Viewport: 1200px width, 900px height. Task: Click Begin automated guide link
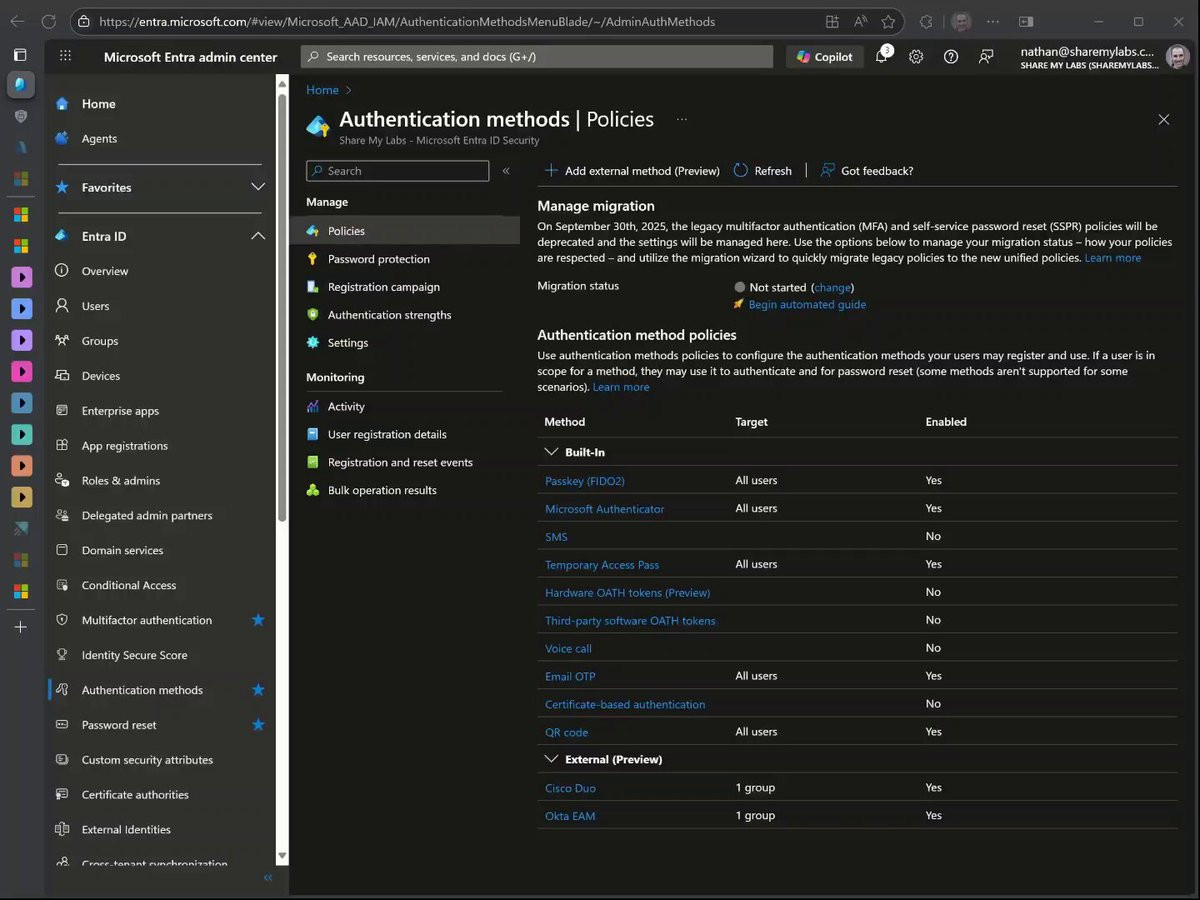pos(807,305)
